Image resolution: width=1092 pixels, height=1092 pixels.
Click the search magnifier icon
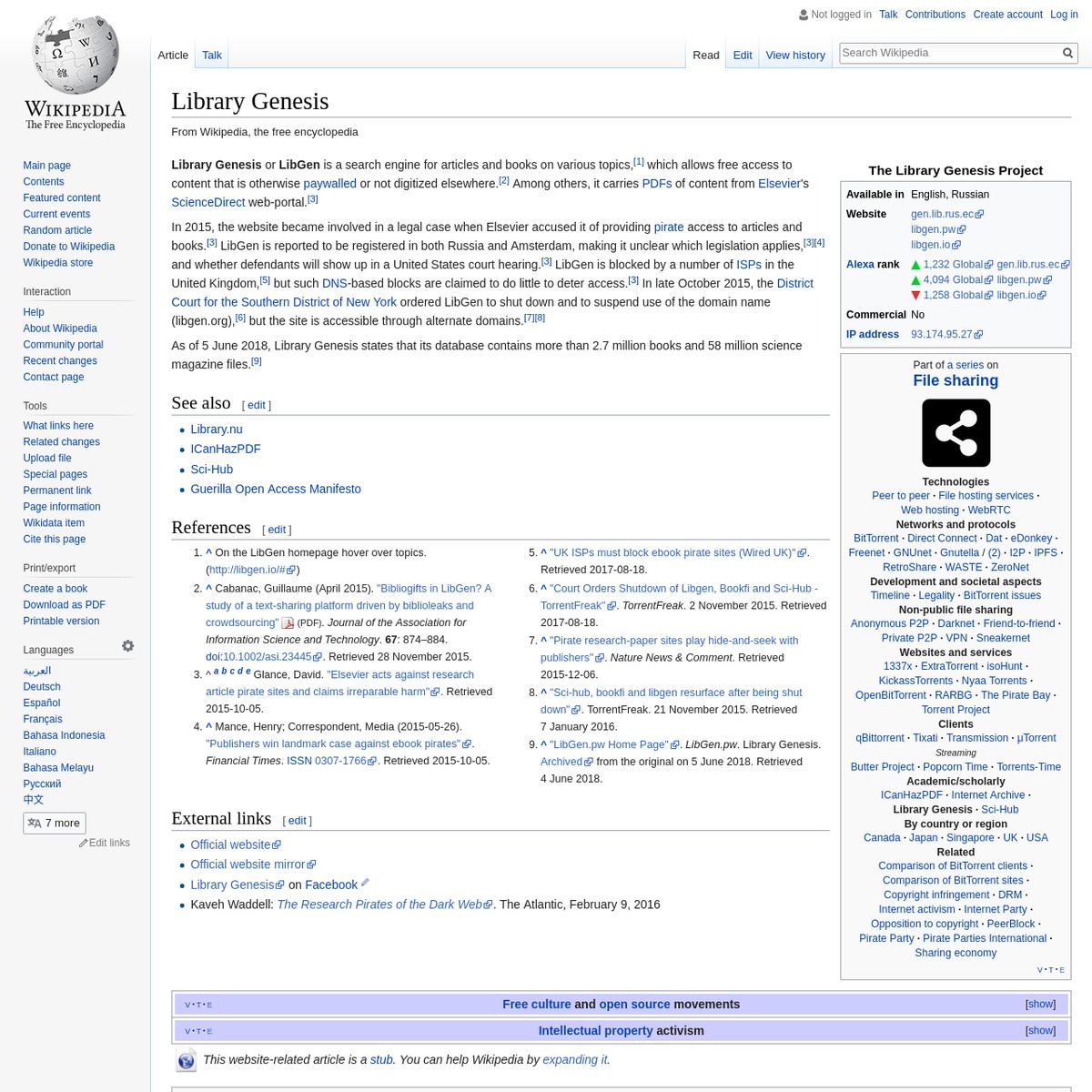1068,53
